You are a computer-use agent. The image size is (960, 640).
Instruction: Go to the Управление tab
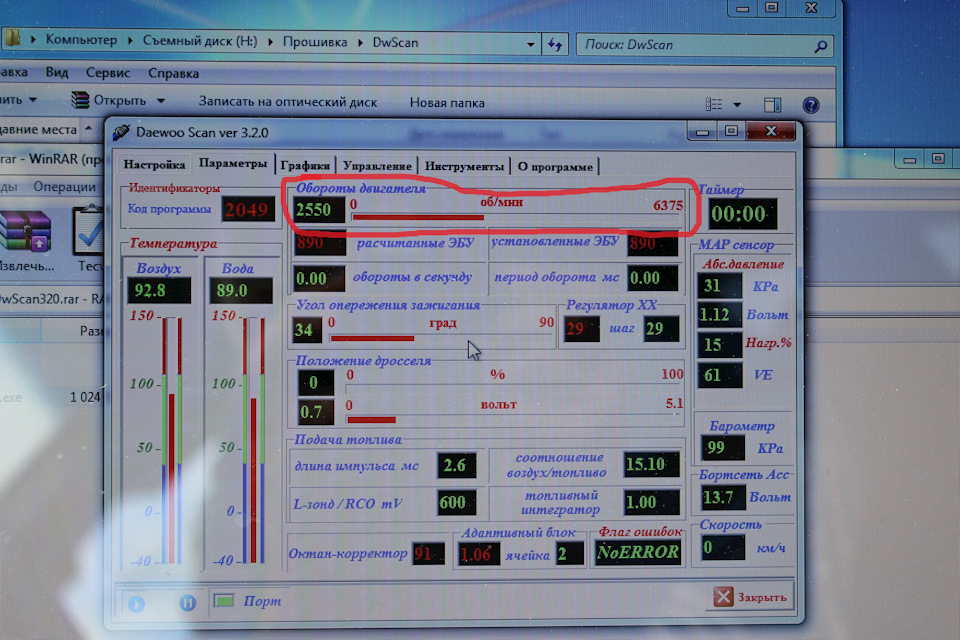[x=377, y=166]
